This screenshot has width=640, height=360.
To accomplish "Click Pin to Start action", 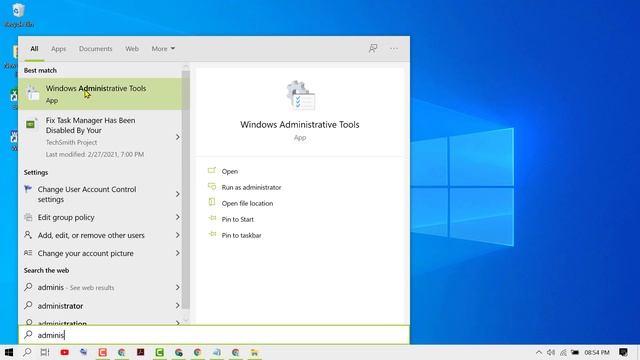I will [238, 219].
